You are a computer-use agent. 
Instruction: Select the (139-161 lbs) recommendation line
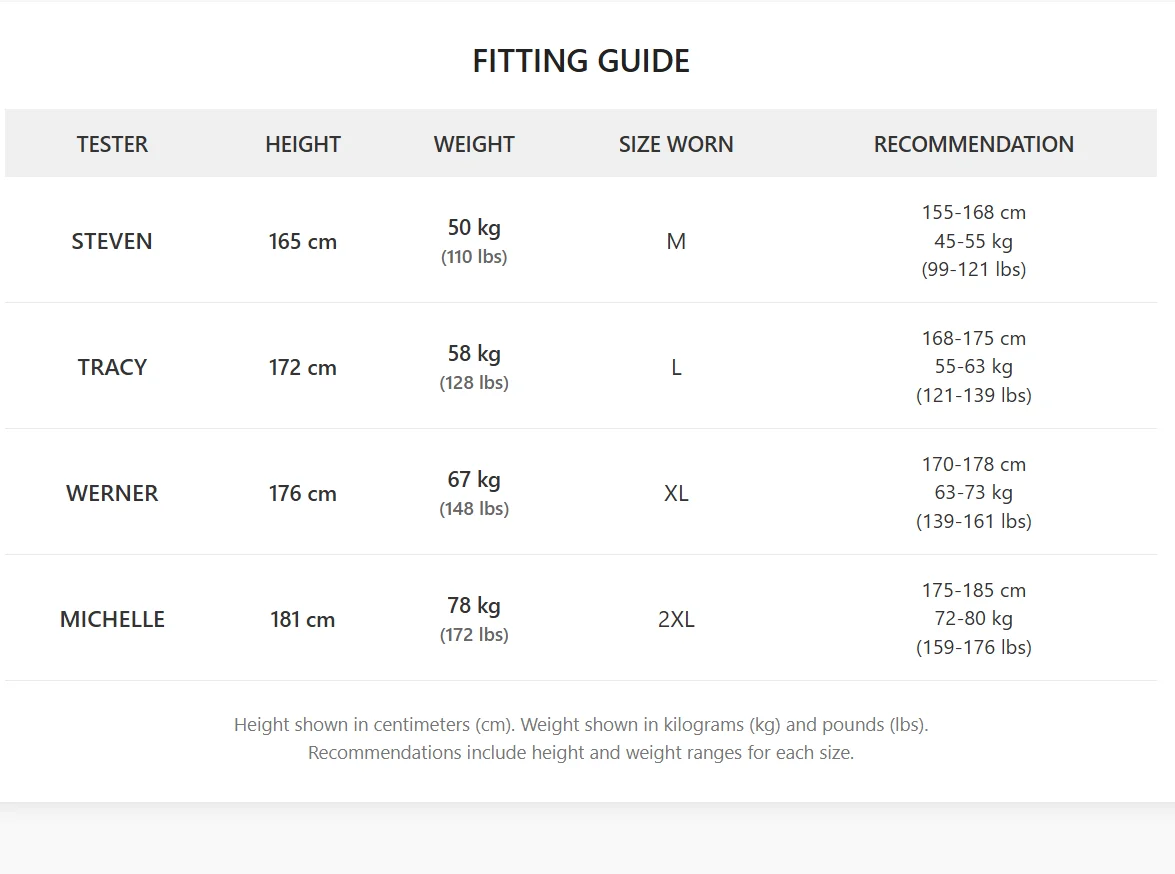(973, 521)
